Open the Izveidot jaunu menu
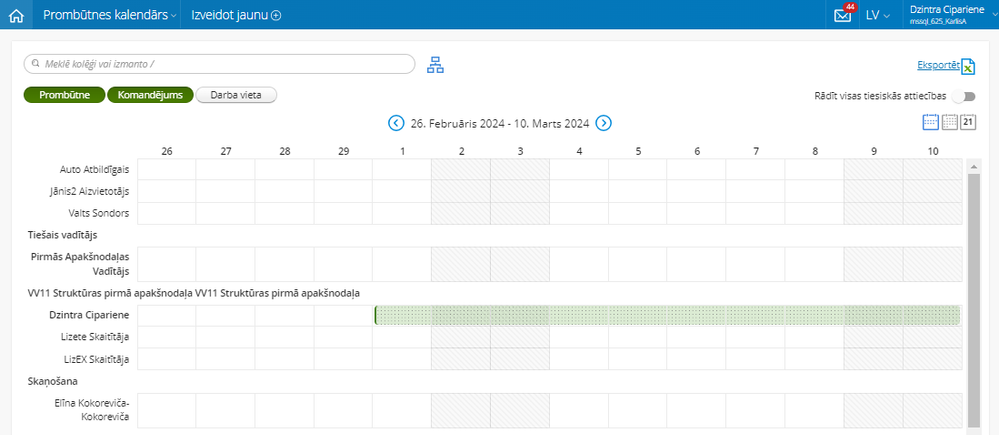Screen dimensions: 999x435 (236, 15)
